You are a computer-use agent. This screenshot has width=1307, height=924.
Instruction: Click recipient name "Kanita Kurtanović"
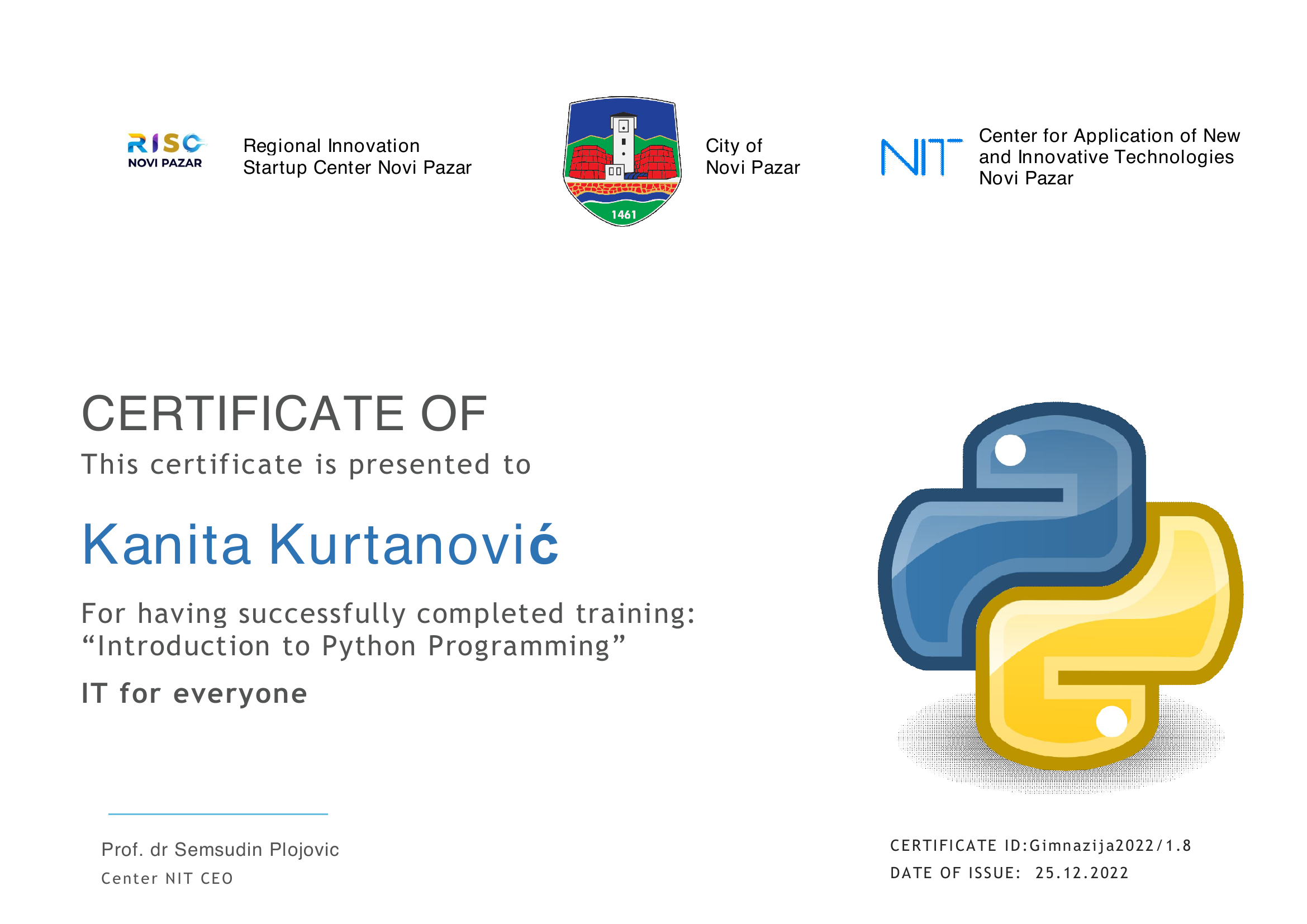click(320, 544)
